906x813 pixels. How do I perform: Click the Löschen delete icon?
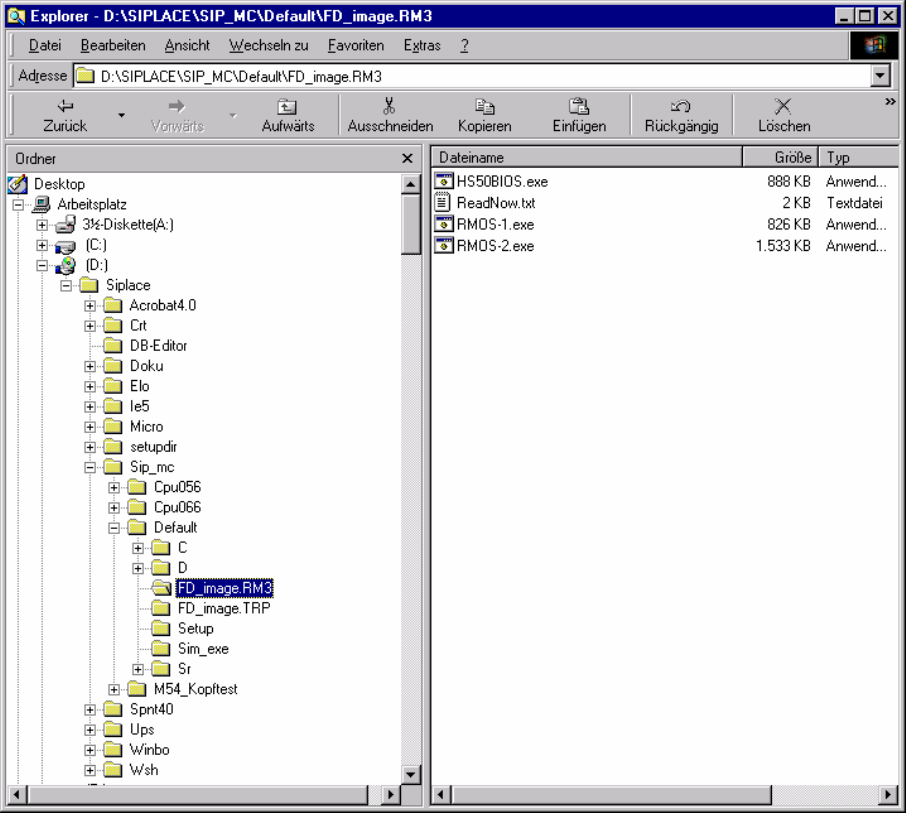coord(783,106)
